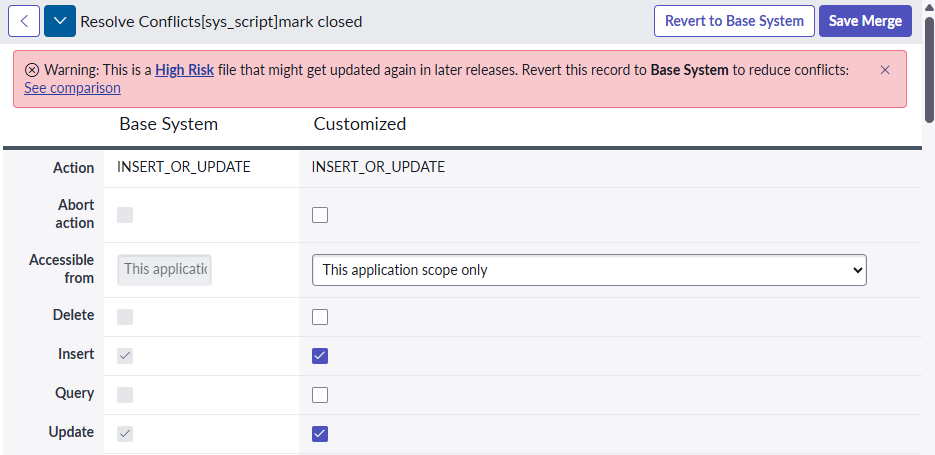The height and width of the screenshot is (455, 935).
Task: Click the Save Merge button
Action: coord(865,21)
